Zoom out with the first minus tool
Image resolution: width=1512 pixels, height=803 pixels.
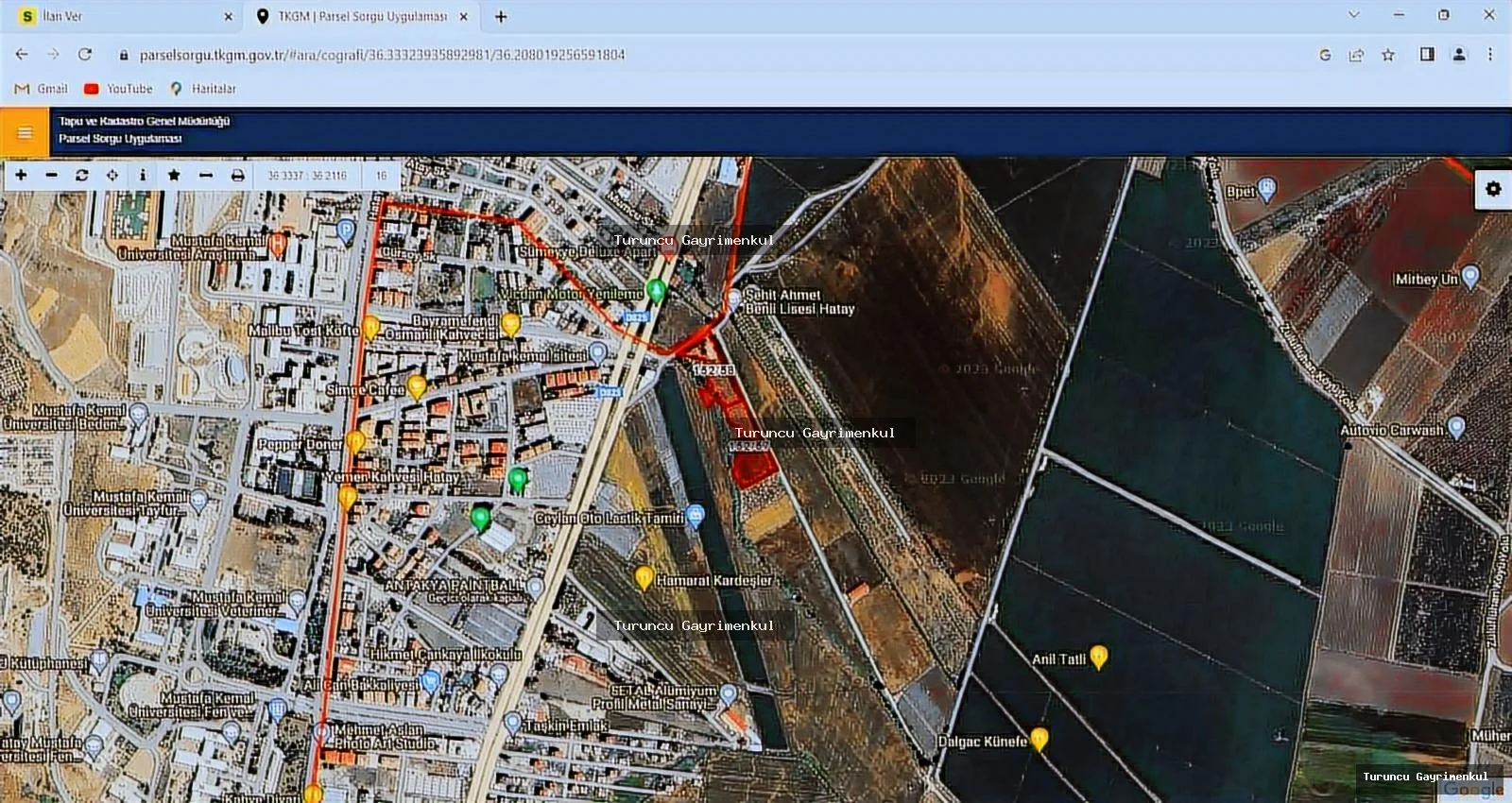pos(51,175)
